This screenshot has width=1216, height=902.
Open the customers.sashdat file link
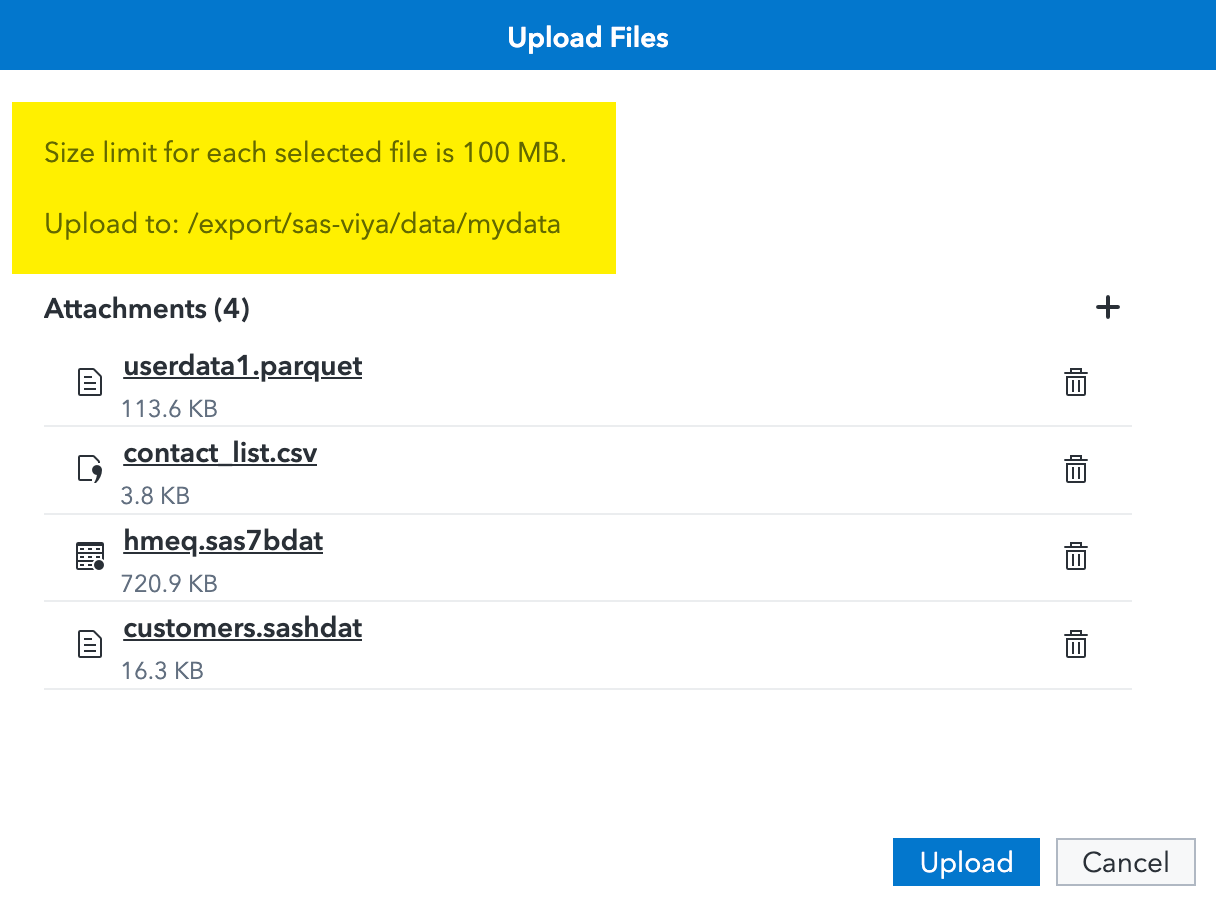[242, 628]
